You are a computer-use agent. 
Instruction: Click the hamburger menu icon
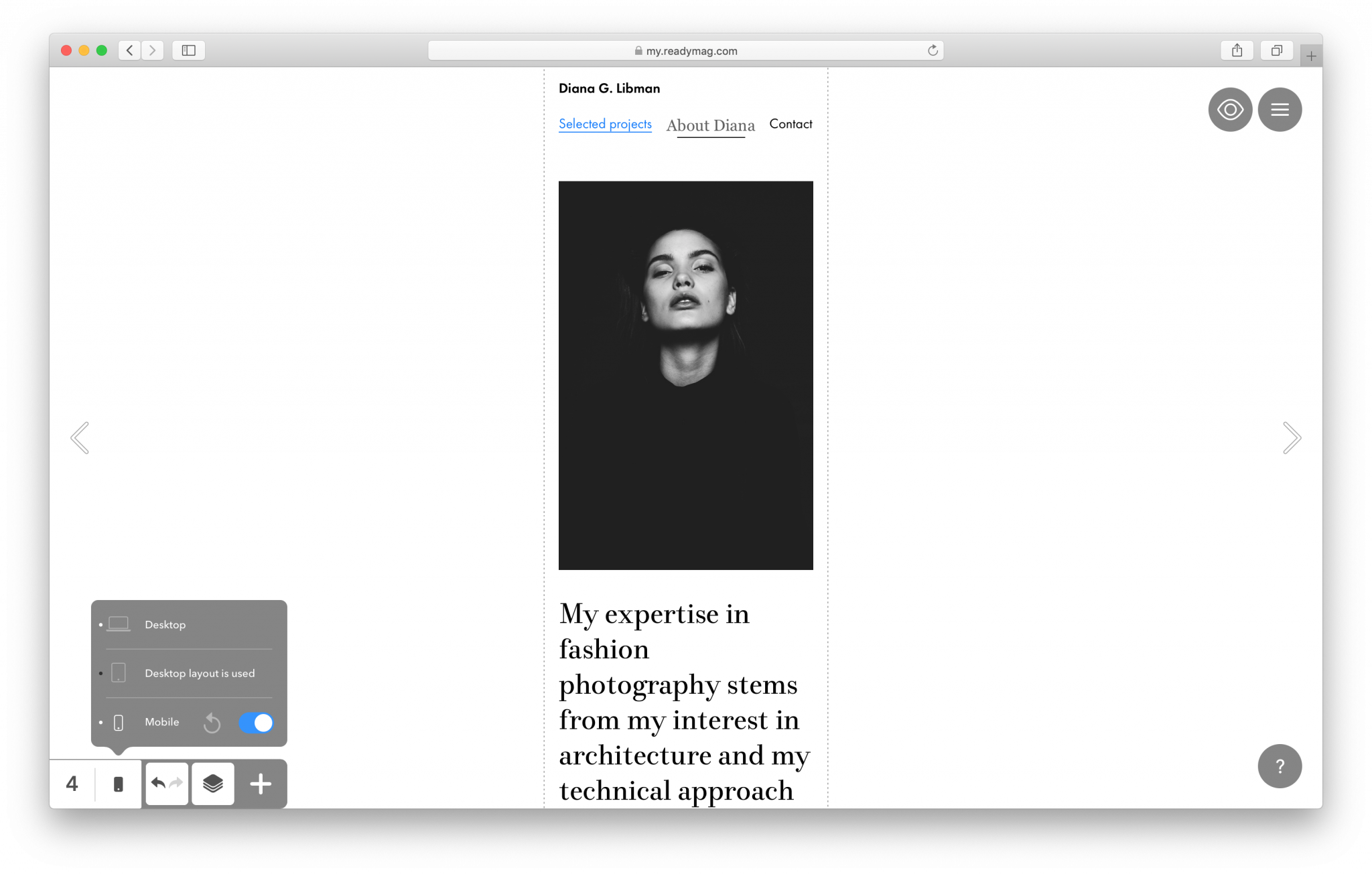(x=1281, y=109)
